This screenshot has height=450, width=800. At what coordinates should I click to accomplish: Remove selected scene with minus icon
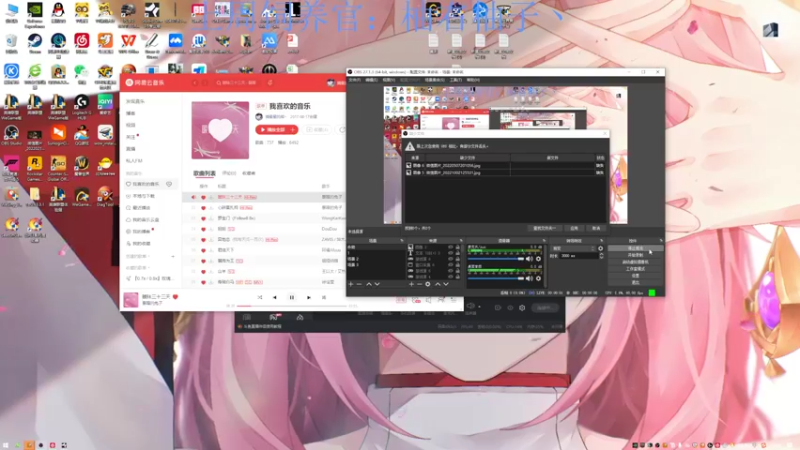coord(359,284)
